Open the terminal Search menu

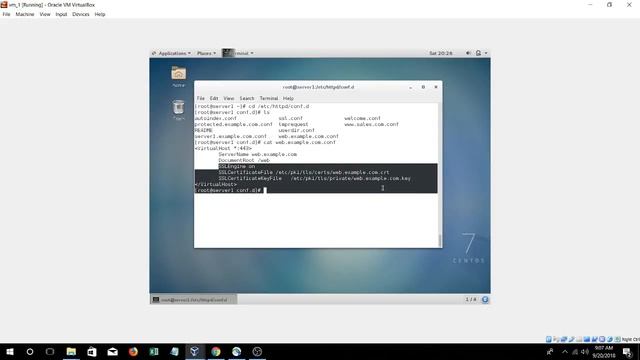(x=247, y=98)
